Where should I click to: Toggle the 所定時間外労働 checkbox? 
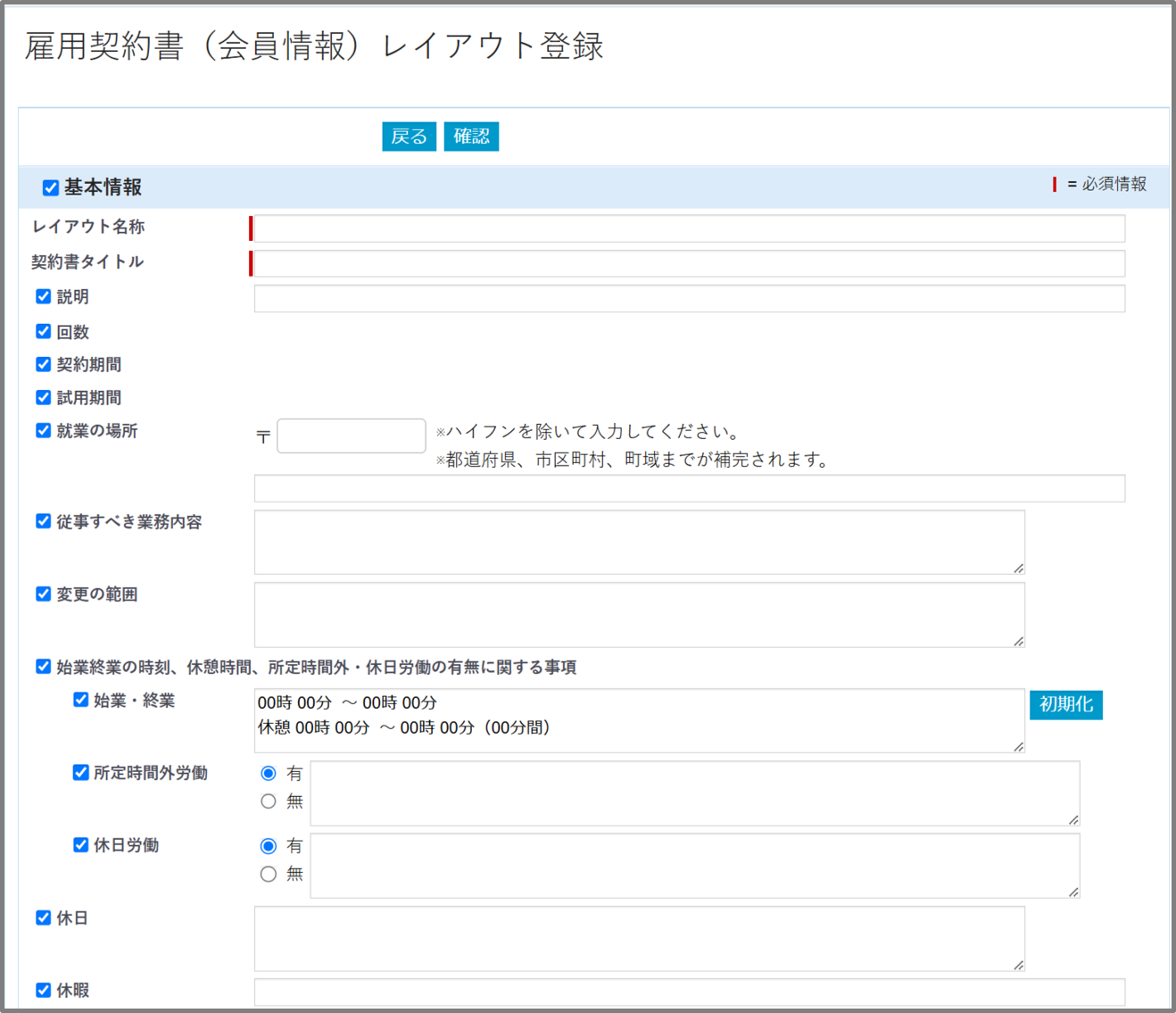[x=80, y=772]
